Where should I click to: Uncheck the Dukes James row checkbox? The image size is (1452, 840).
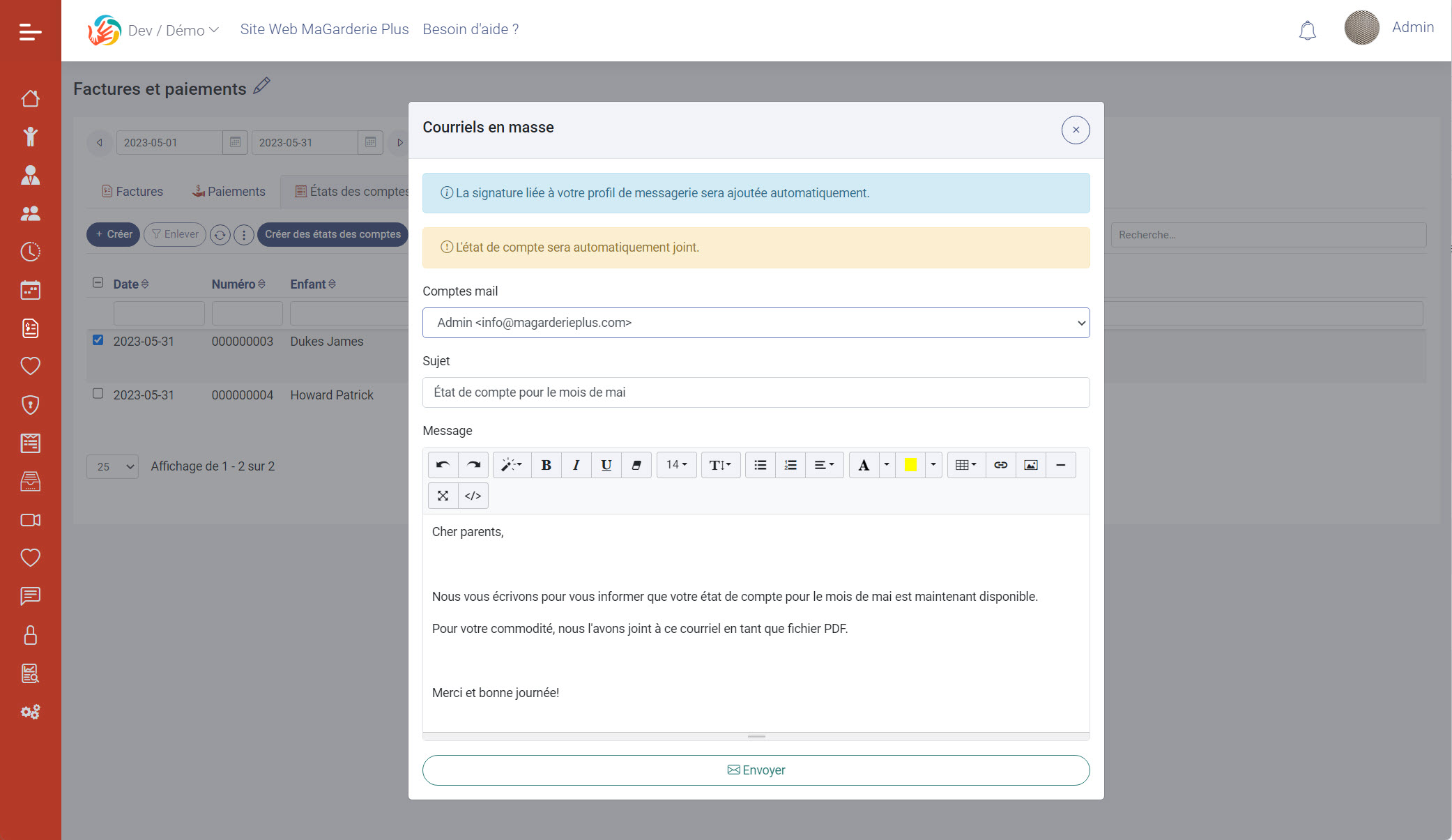point(98,340)
